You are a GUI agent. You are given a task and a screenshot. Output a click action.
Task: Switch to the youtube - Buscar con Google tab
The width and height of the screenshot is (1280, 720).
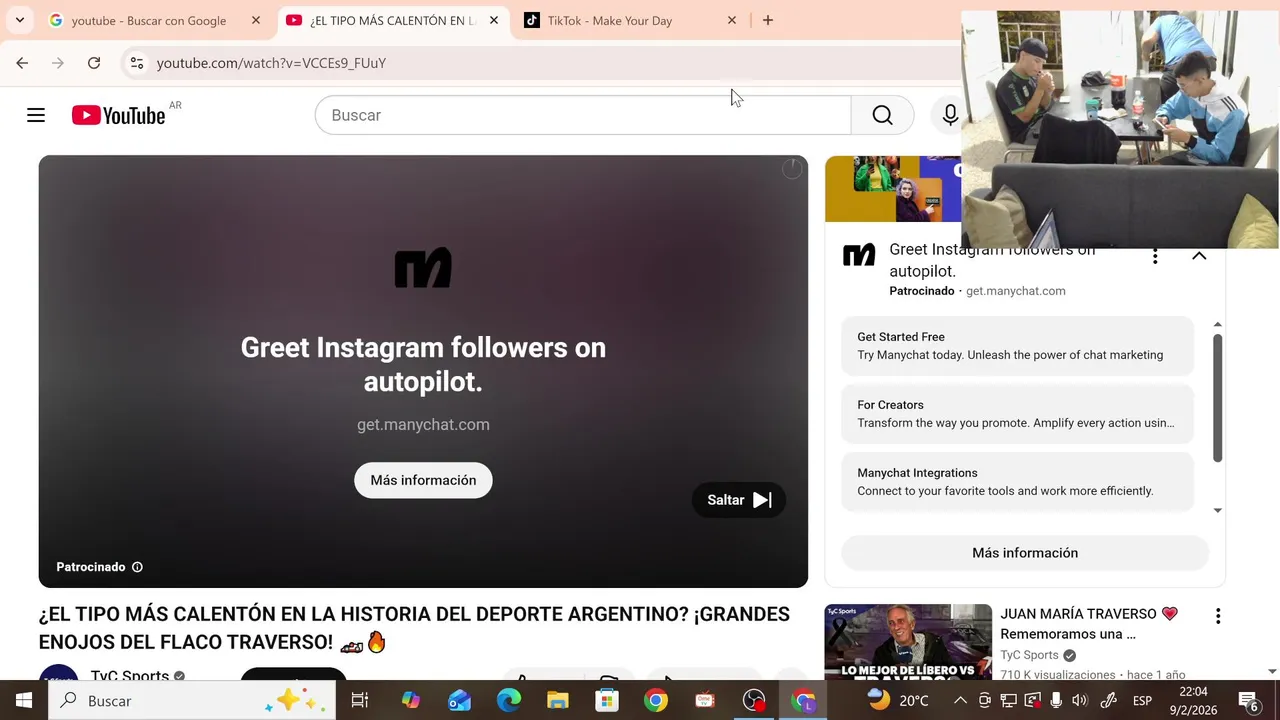tap(149, 20)
